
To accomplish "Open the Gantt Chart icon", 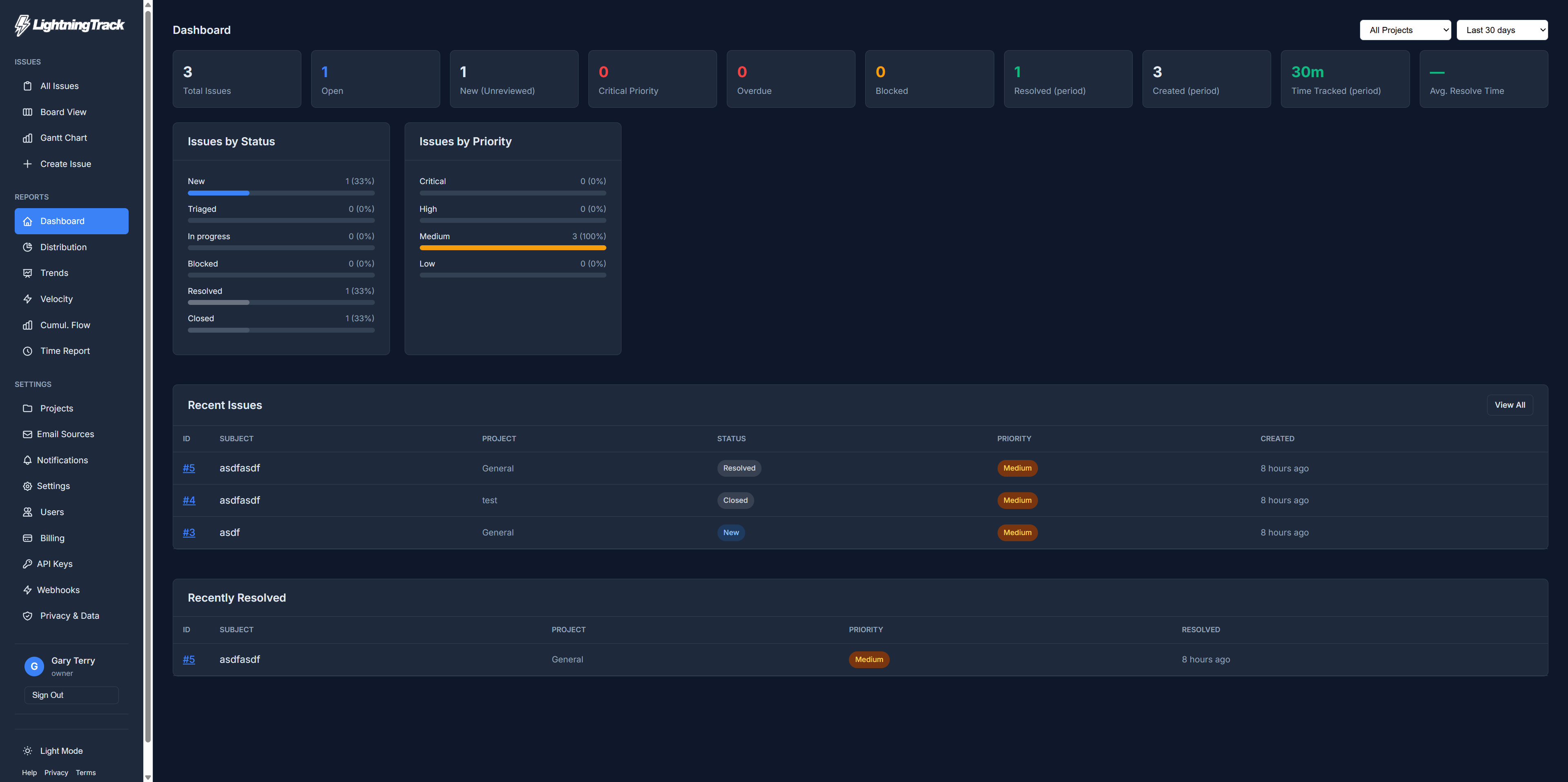I will click(x=28, y=138).
